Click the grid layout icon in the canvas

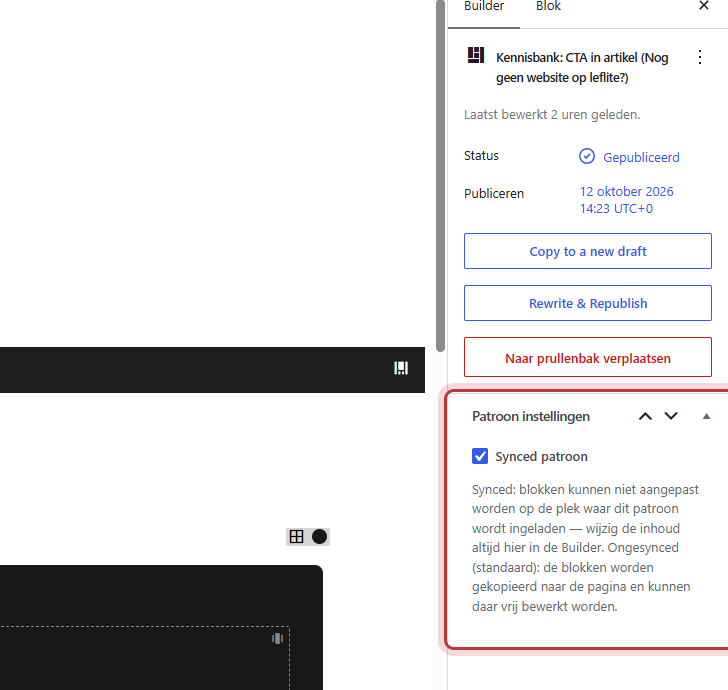click(x=296, y=537)
